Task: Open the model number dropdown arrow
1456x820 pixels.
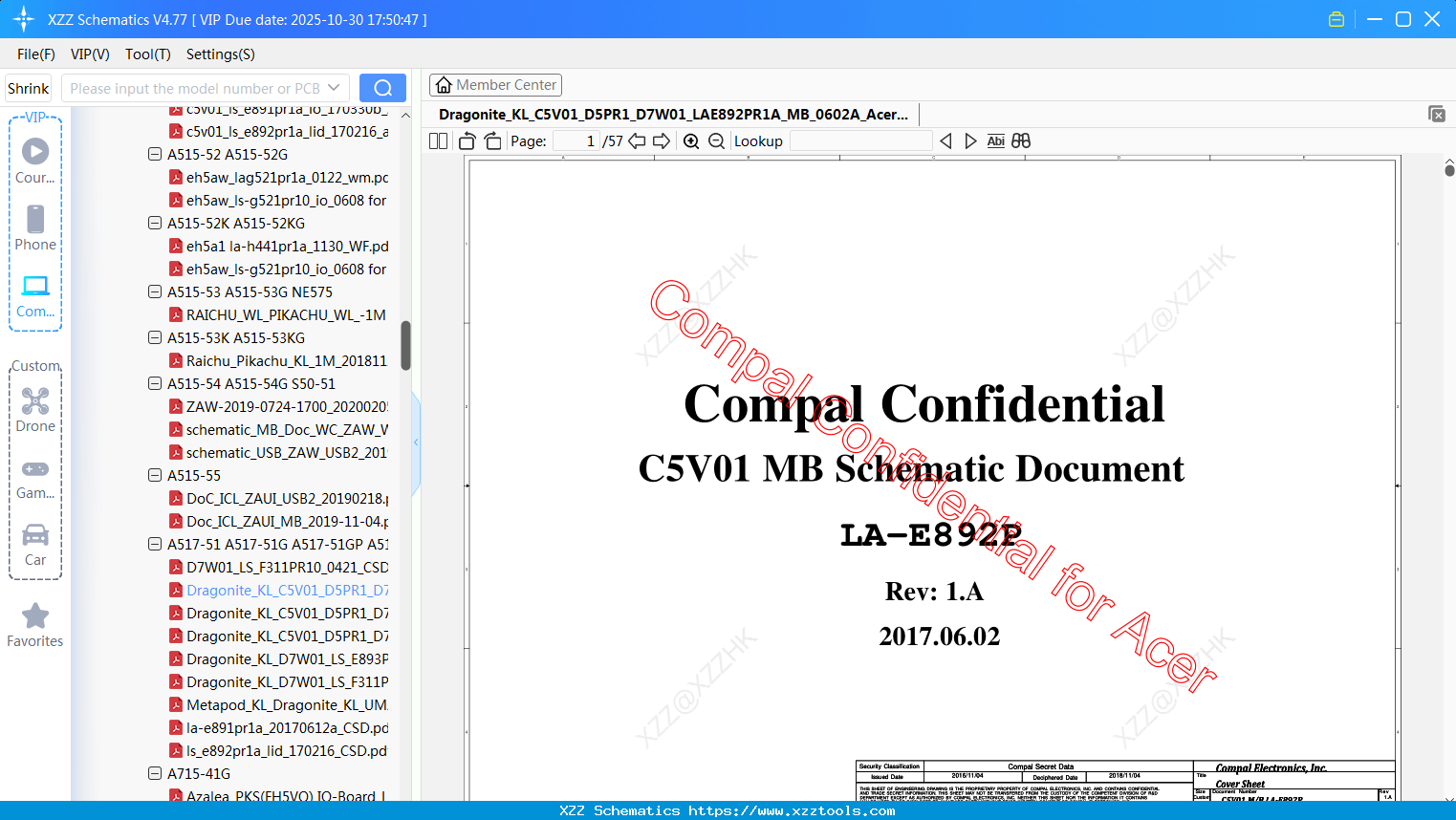Action: (334, 88)
